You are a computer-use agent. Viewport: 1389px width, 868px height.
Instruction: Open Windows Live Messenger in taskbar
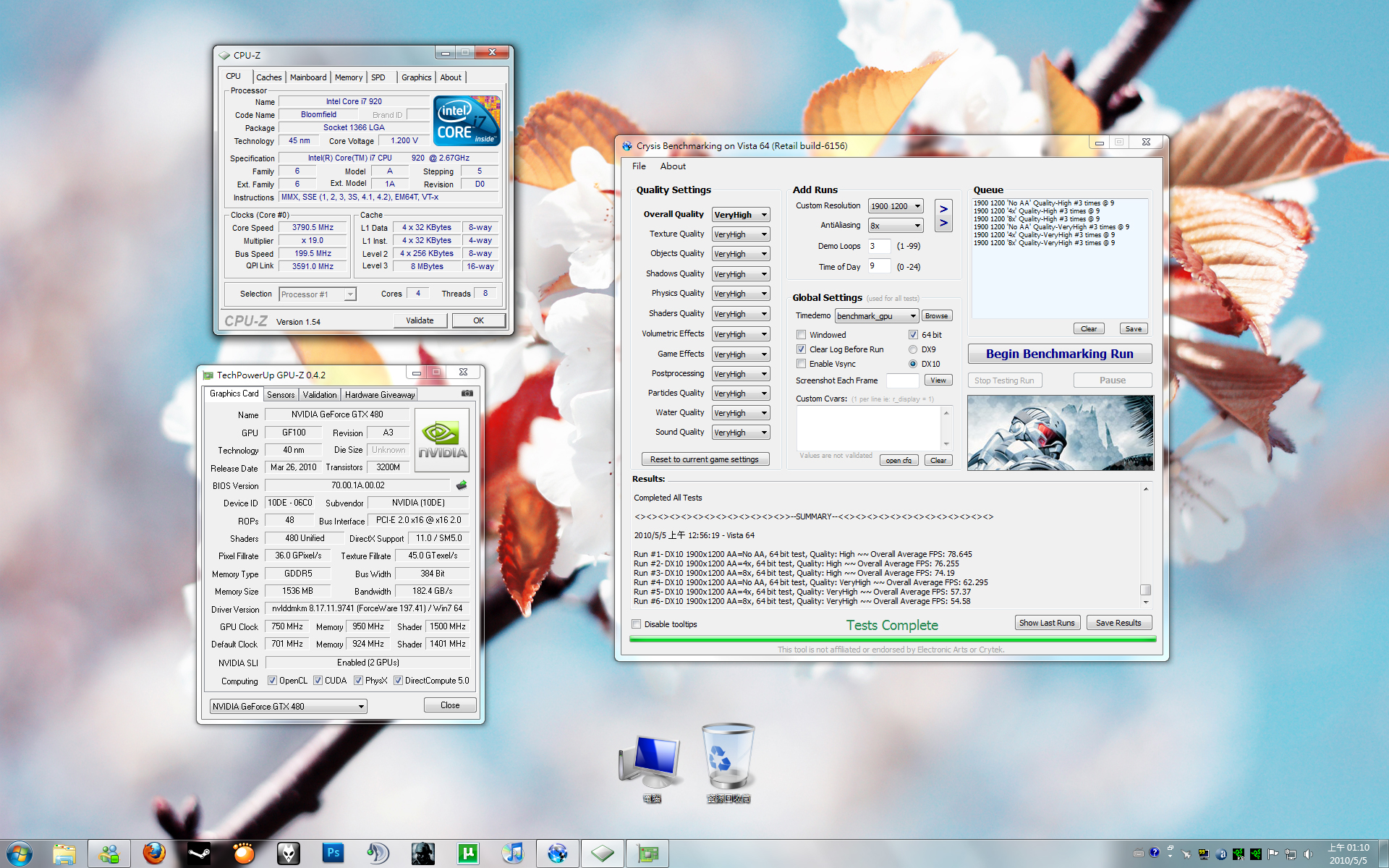click(109, 854)
